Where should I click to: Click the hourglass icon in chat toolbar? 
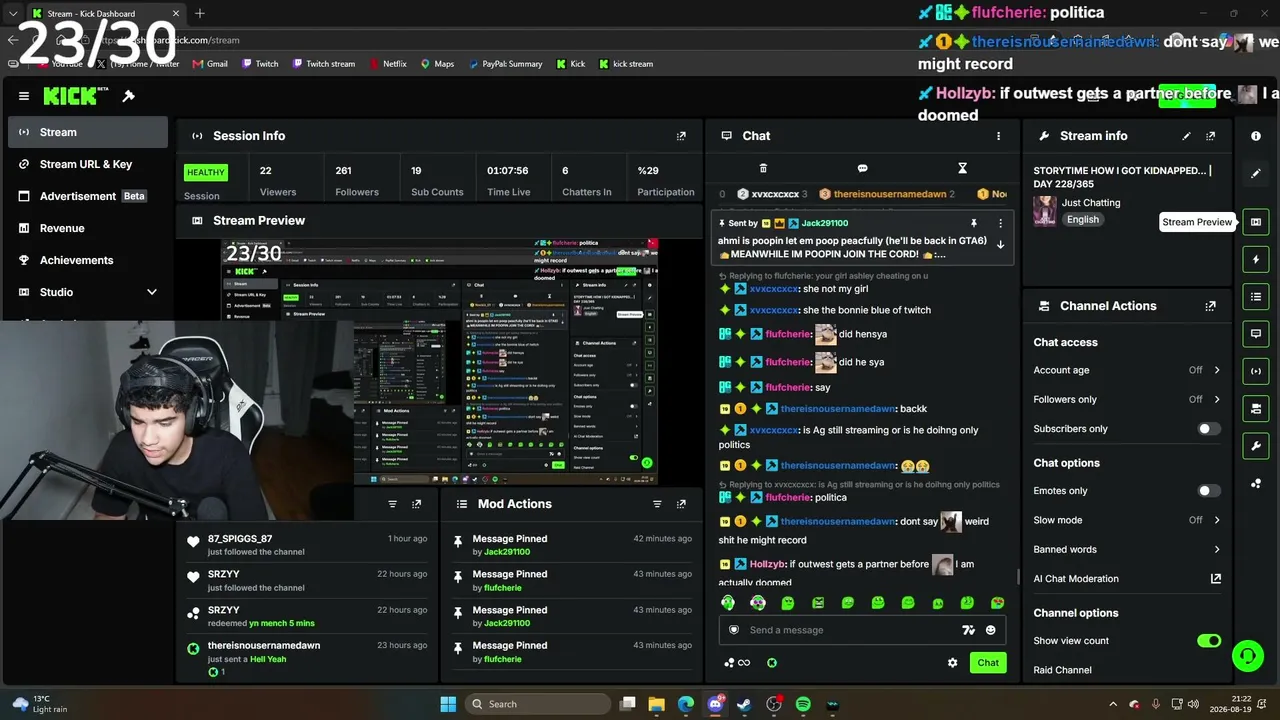[962, 168]
